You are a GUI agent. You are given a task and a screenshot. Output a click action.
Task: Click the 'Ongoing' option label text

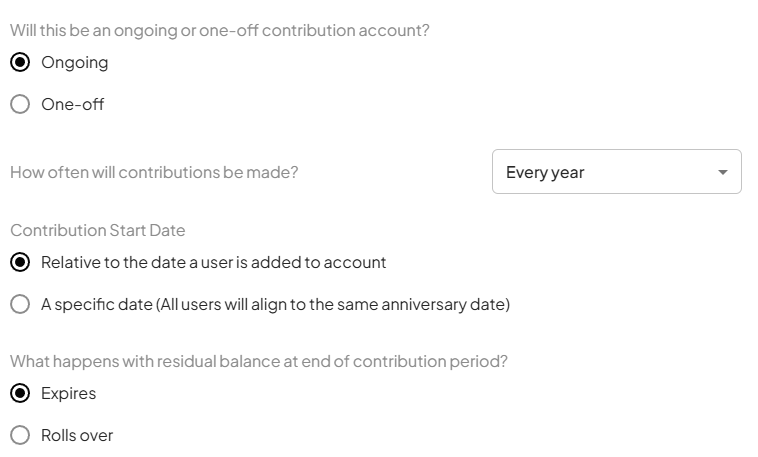coord(74,62)
